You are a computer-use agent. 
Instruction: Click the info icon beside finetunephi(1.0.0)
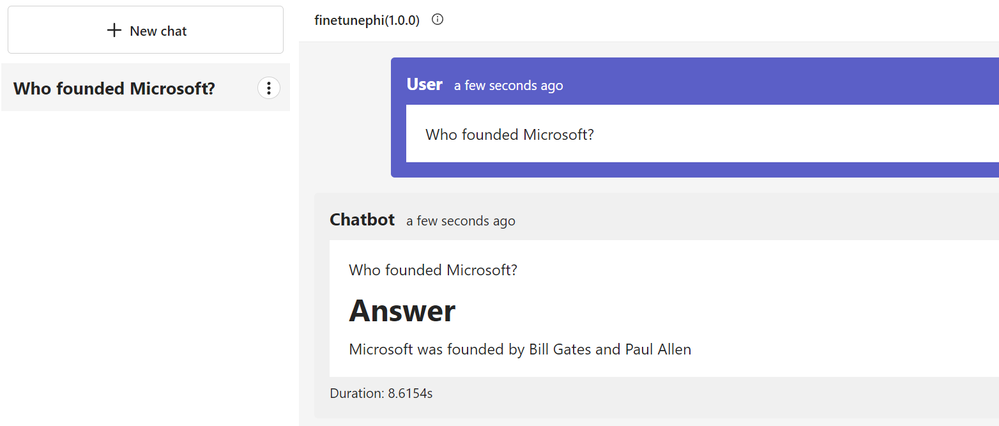(437, 19)
